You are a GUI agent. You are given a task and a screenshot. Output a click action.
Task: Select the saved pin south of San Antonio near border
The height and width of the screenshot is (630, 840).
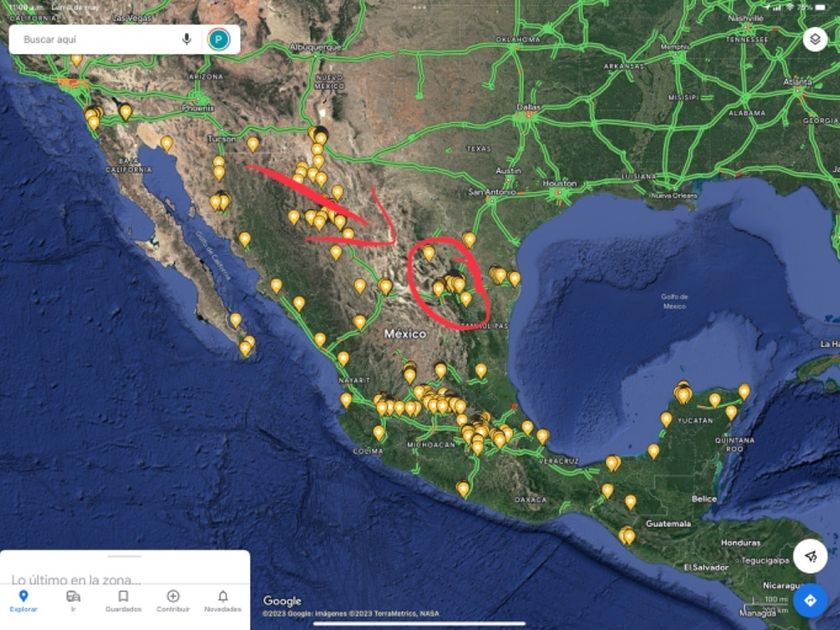469,239
